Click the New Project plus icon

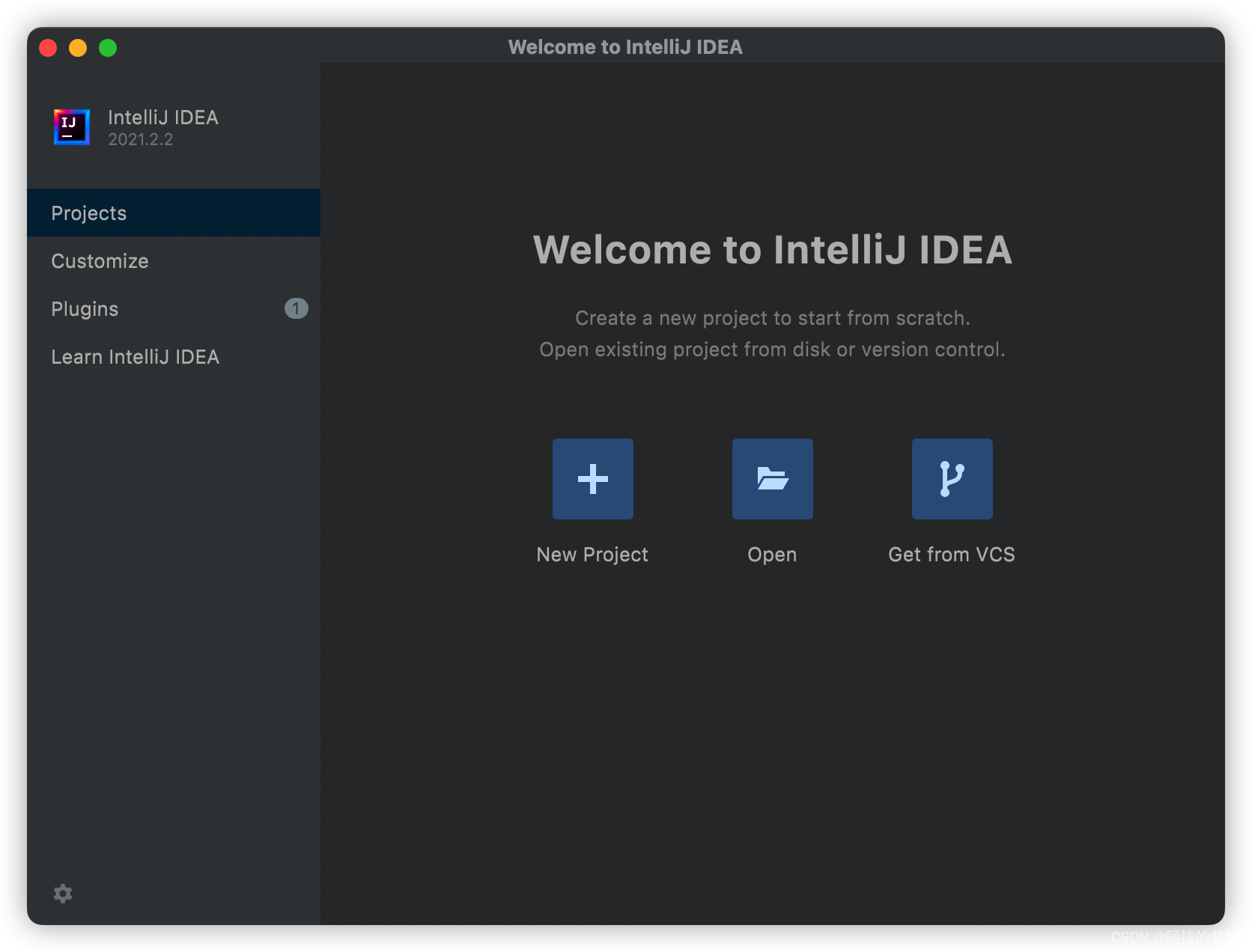592,479
